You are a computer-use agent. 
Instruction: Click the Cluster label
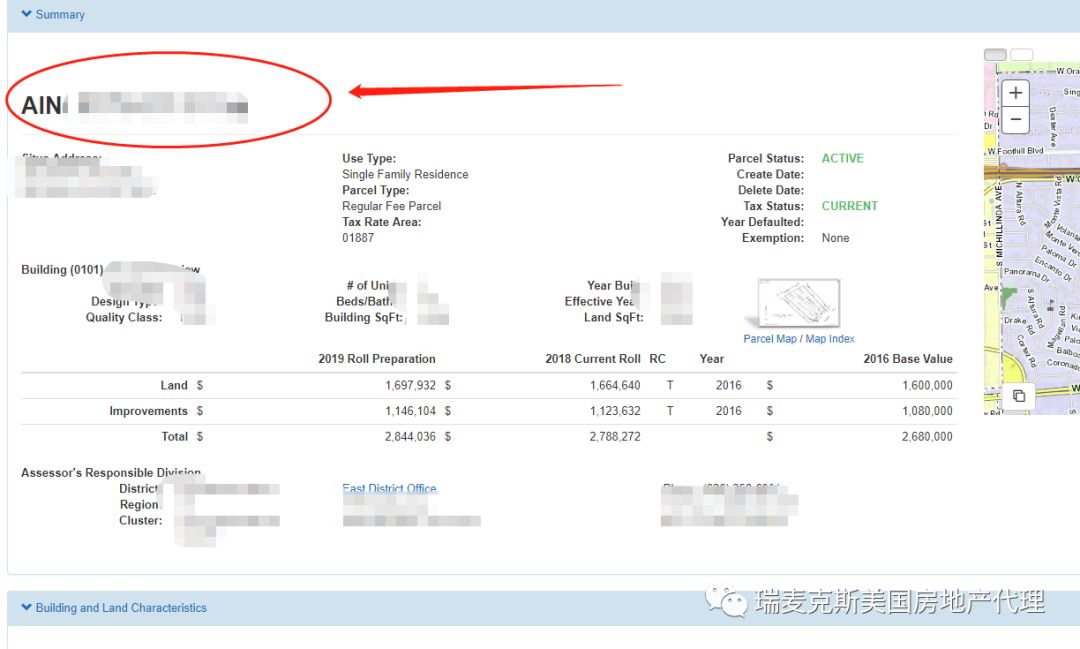(141, 520)
